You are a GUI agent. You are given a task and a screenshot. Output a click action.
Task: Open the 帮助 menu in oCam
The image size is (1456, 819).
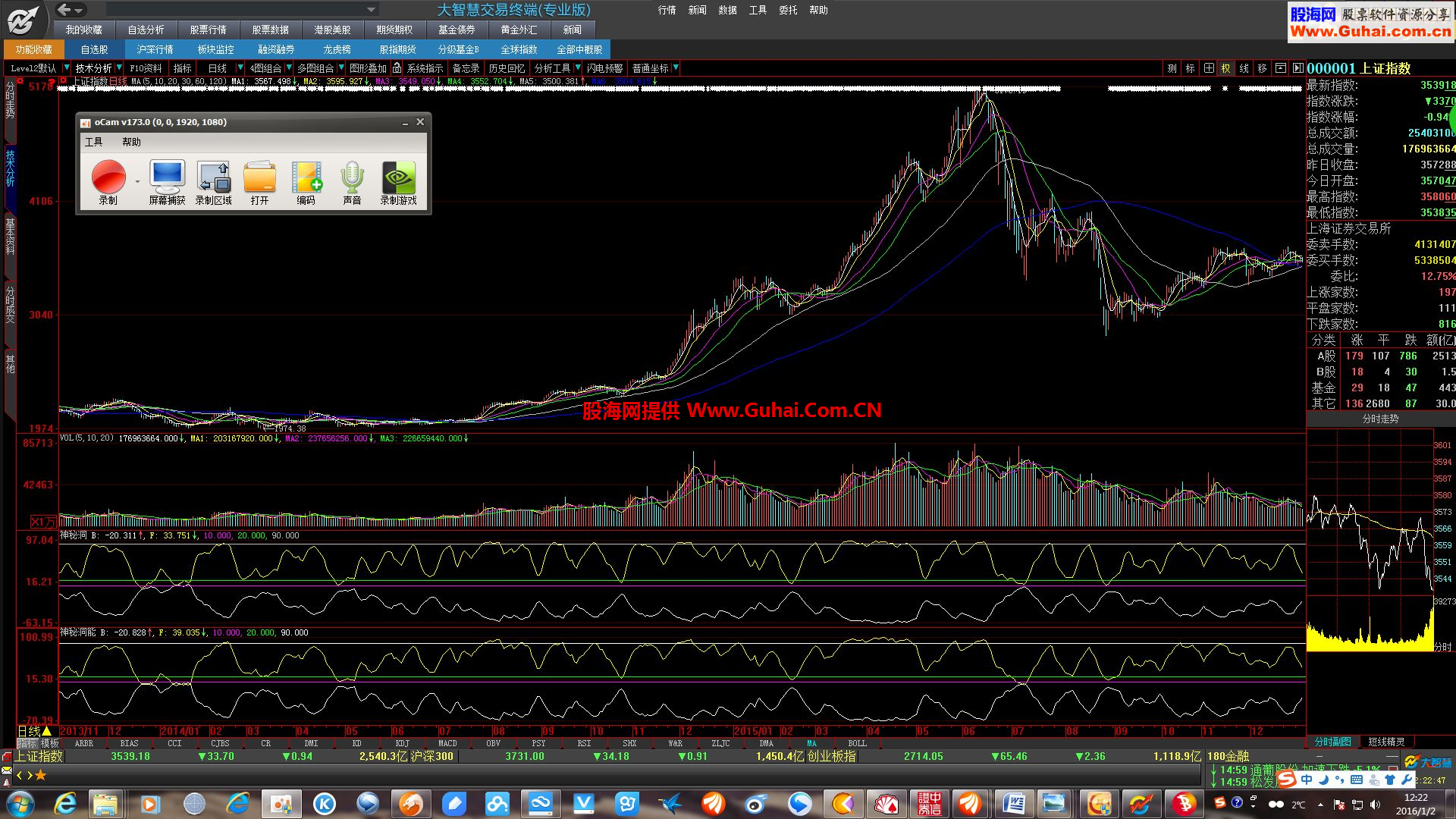click(131, 142)
